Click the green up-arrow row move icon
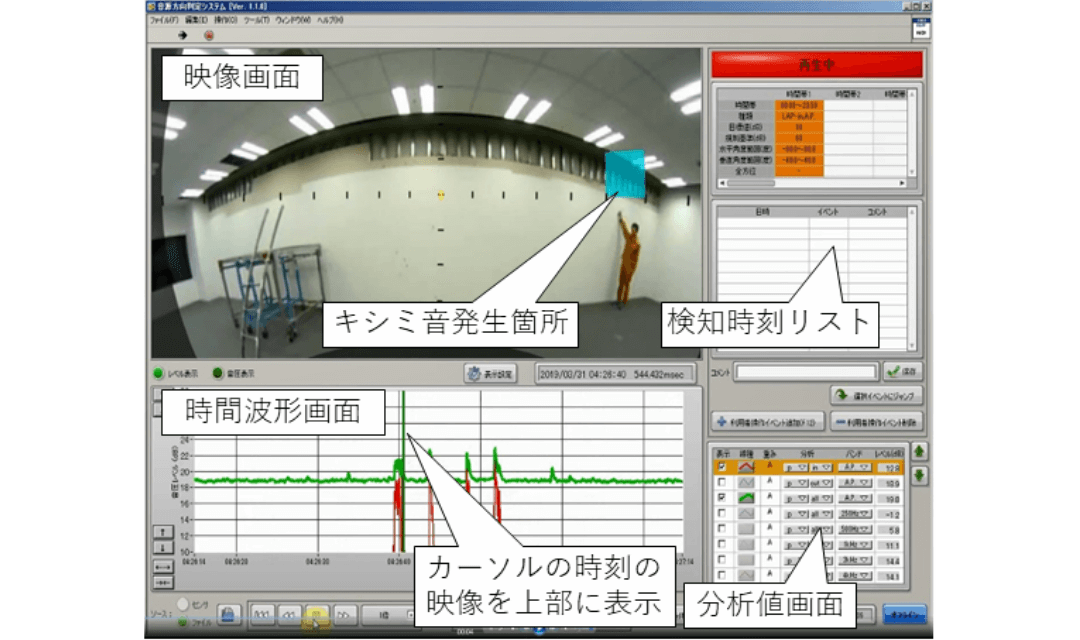Screen dimensions: 1080x640 [x=920, y=452]
